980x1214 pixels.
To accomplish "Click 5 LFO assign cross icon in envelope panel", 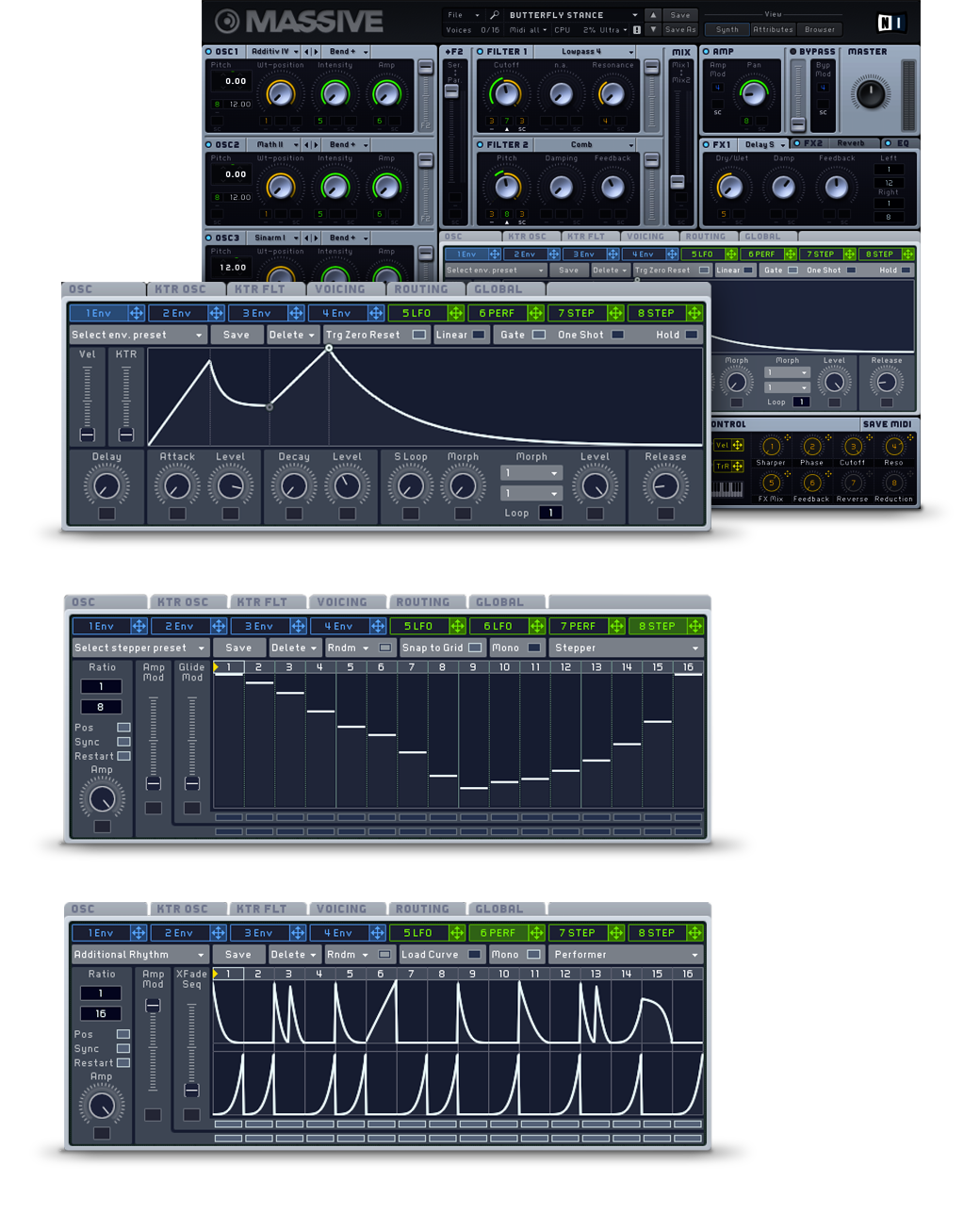I will (456, 313).
